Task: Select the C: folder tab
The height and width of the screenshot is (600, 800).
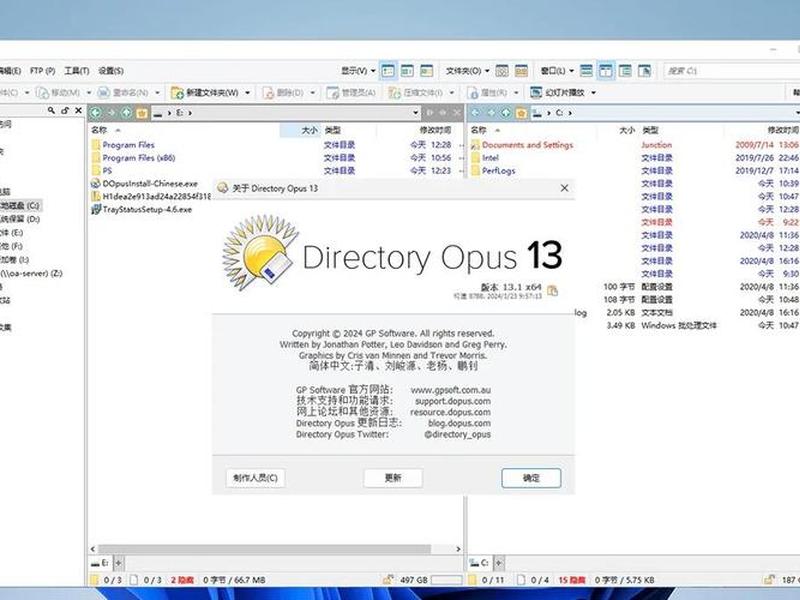Action: click(x=480, y=563)
